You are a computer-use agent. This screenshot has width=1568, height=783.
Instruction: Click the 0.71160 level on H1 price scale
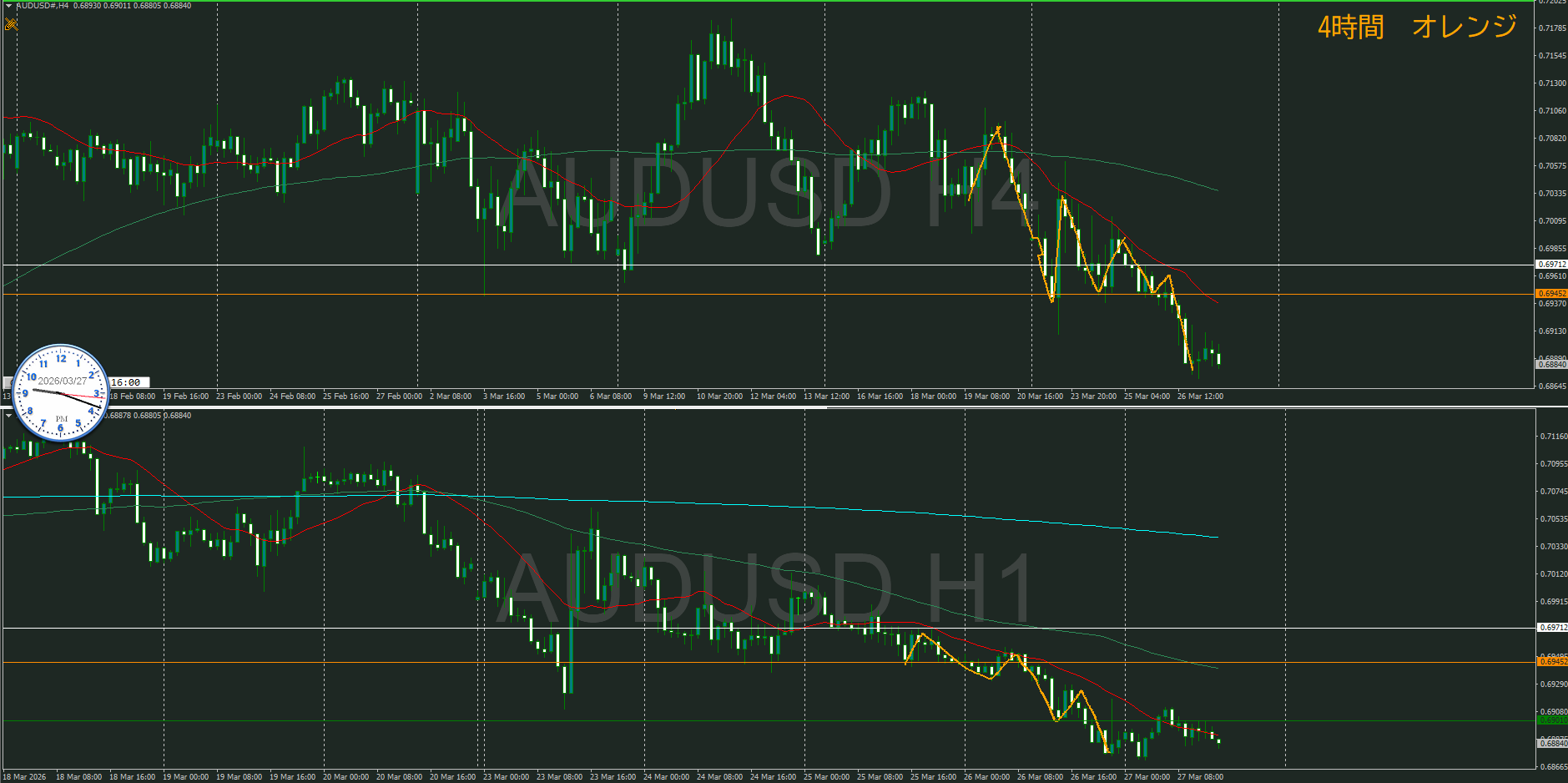point(1551,437)
